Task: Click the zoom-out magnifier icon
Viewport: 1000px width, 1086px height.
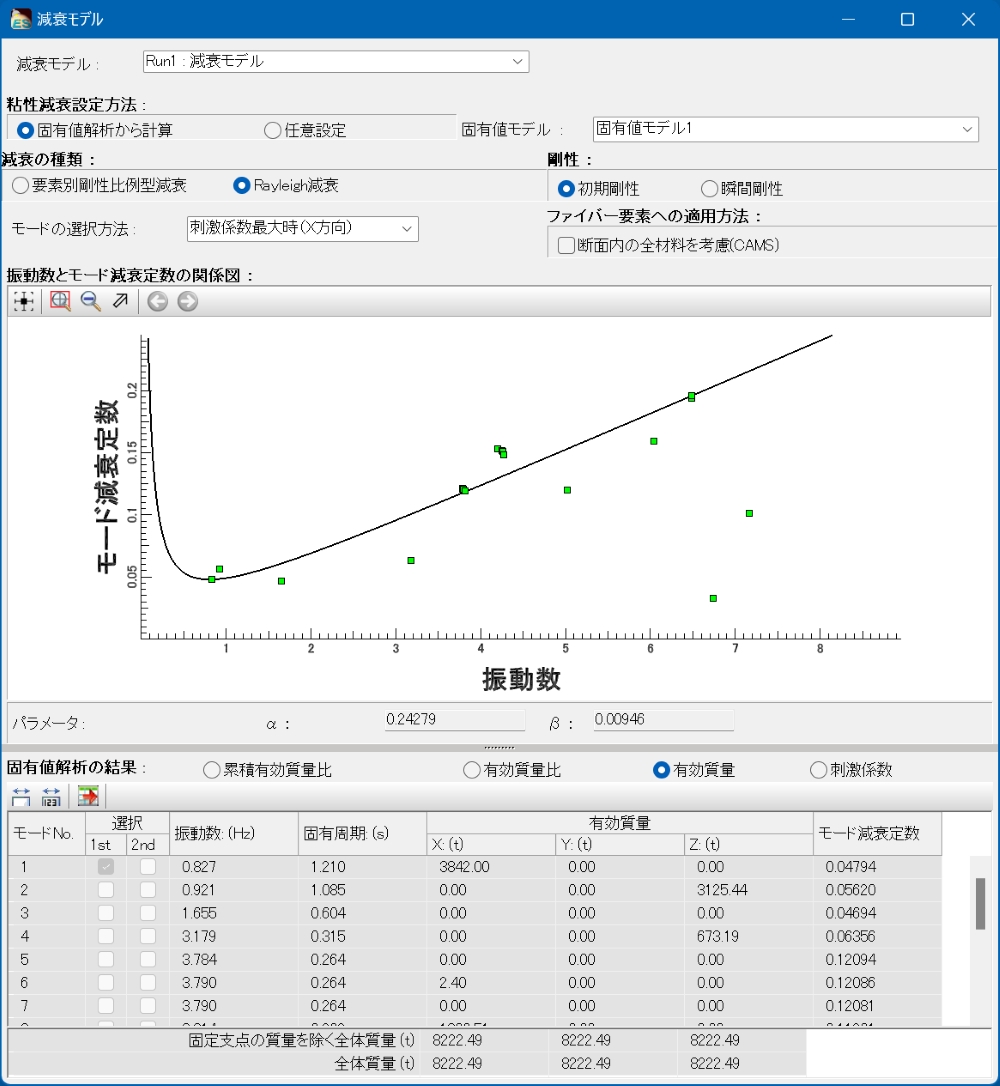Action: click(x=90, y=301)
